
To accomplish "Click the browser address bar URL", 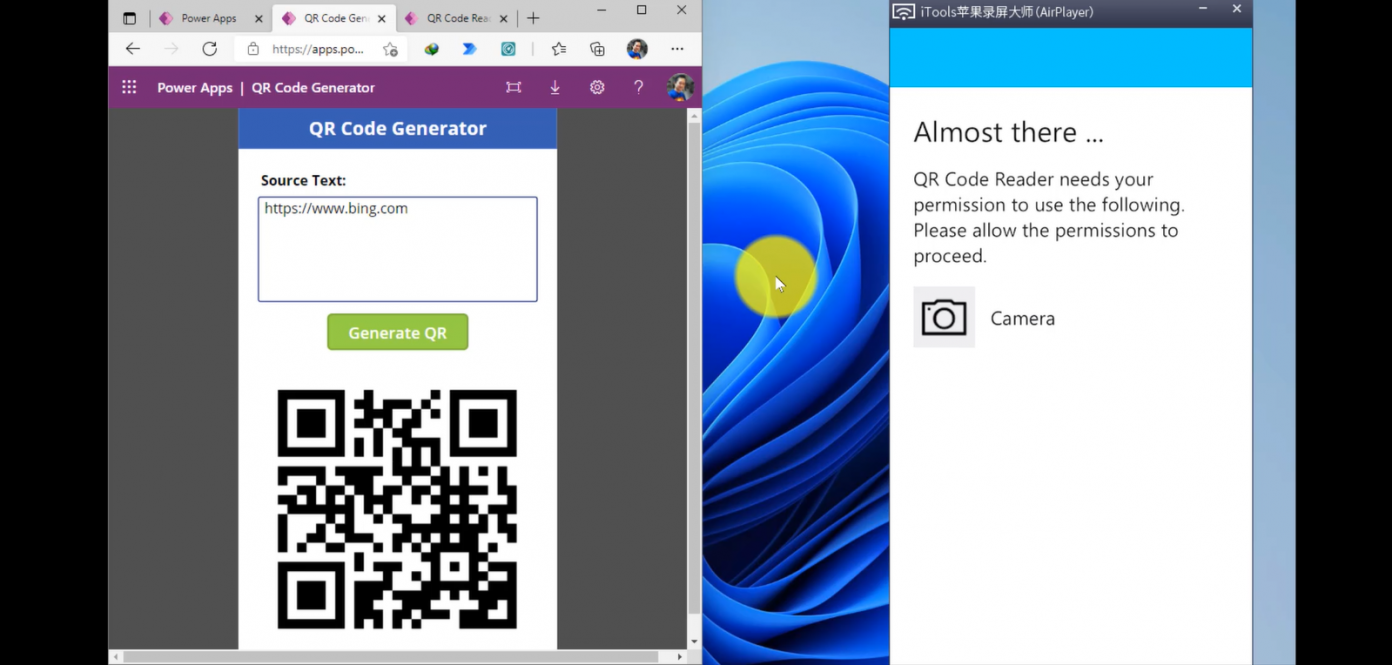I will click(x=318, y=48).
